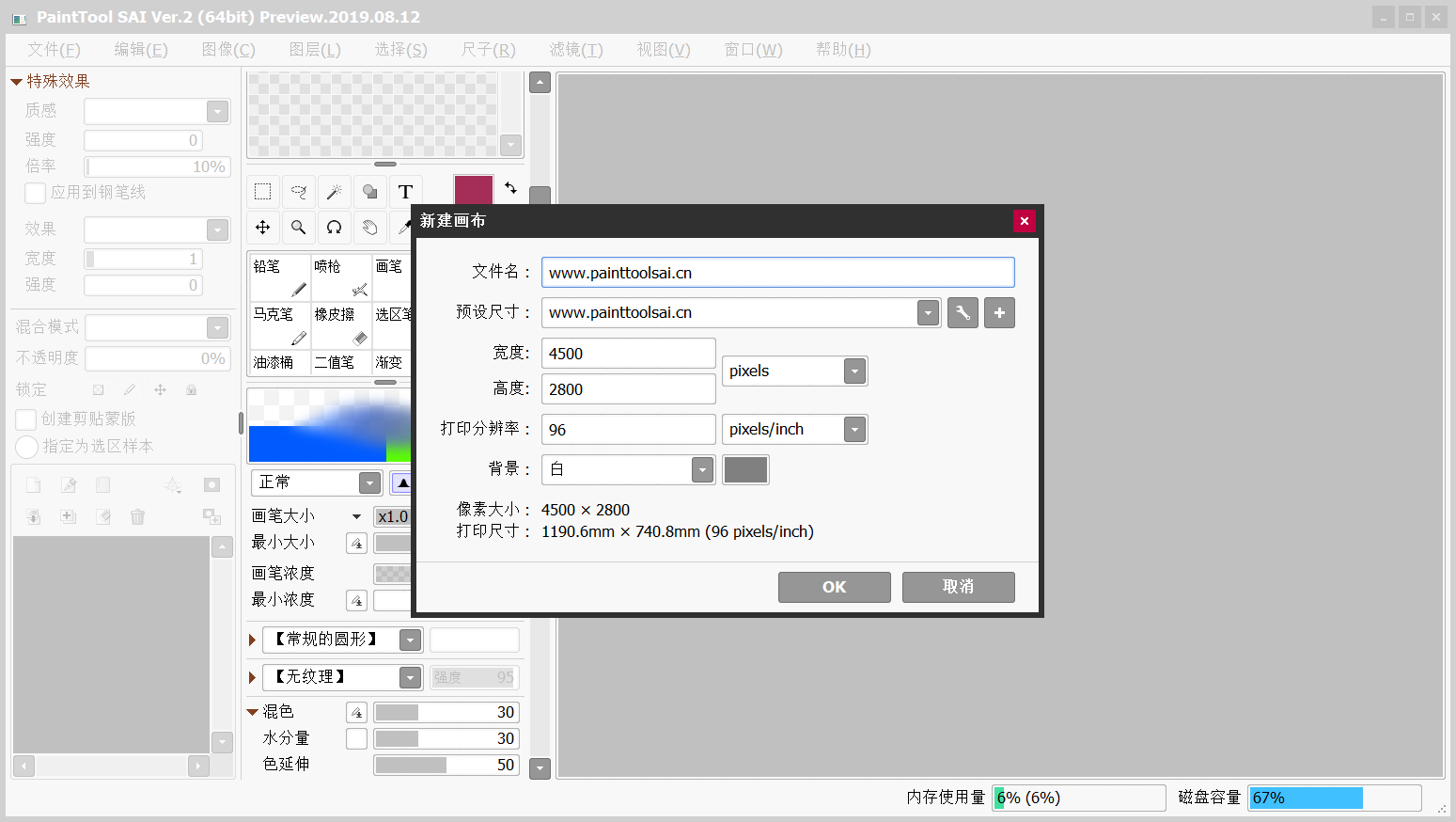Open the 预设尺寸 preset dropdown
The width and height of the screenshot is (1456, 822).
(928, 313)
